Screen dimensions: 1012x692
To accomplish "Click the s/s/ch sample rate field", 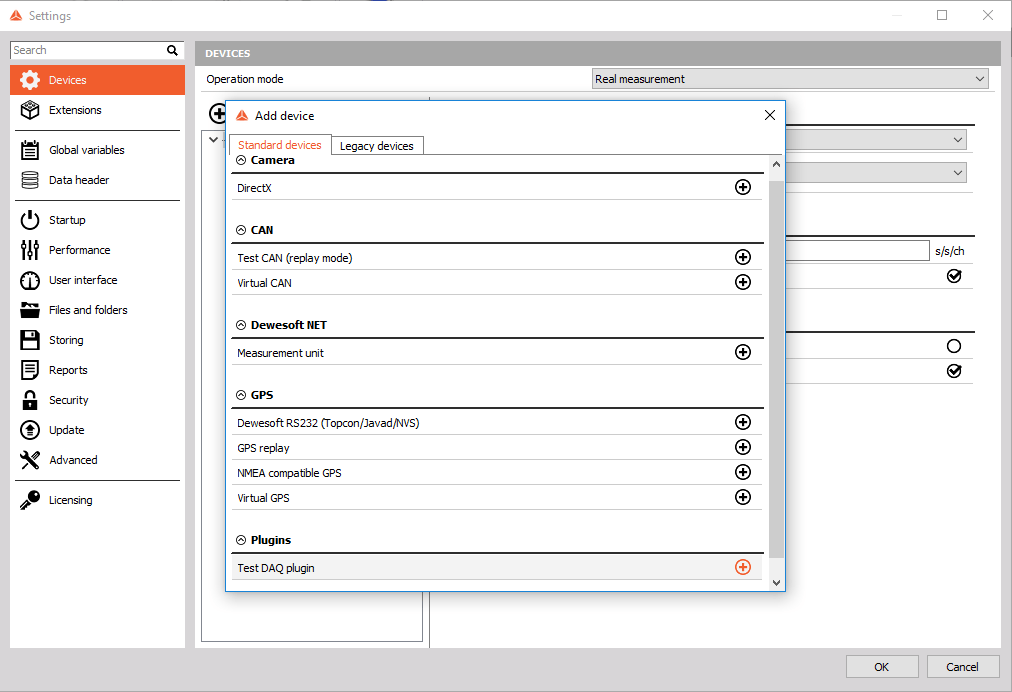I will [x=857, y=250].
